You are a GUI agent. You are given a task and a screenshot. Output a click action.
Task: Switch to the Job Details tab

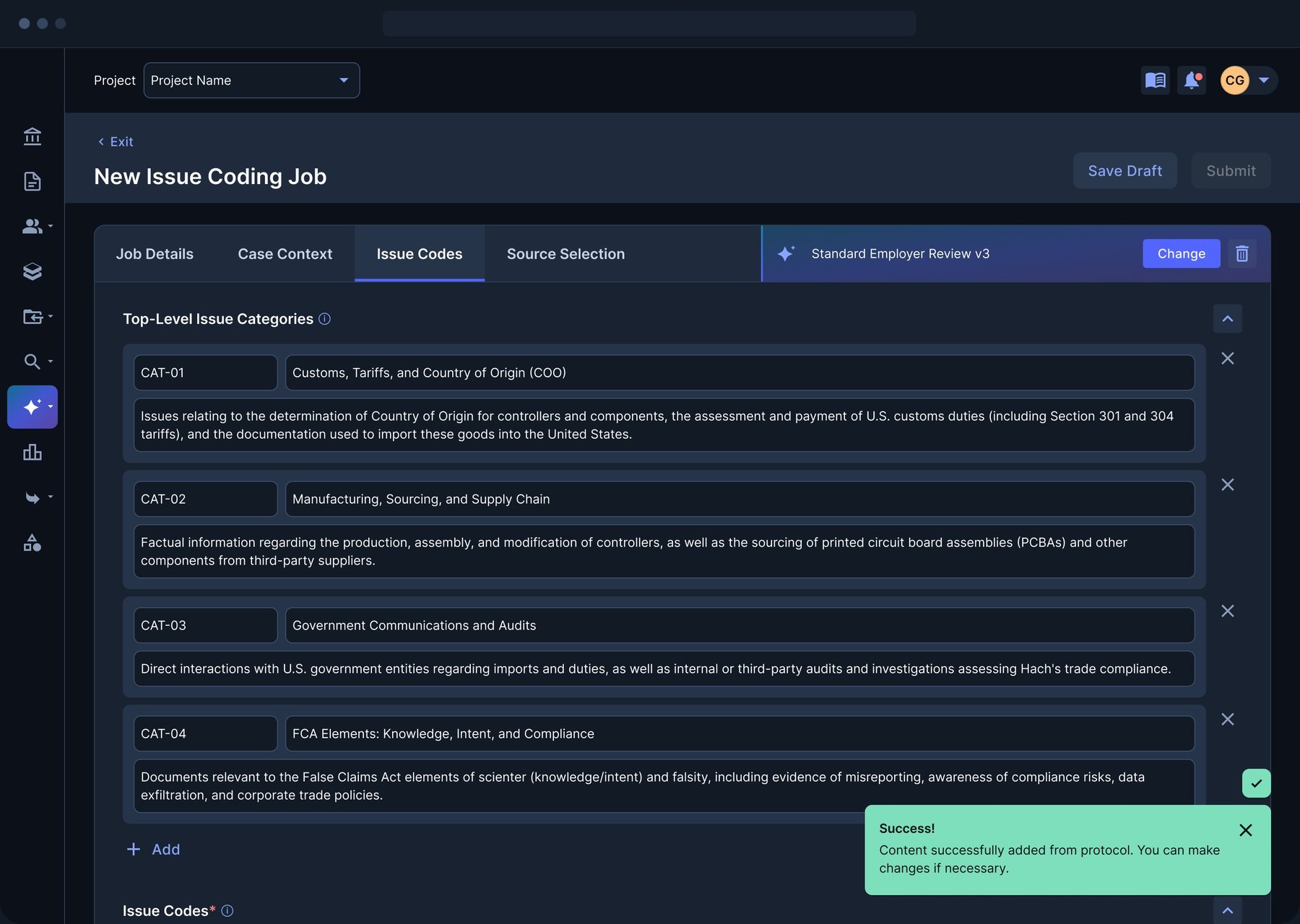pyautogui.click(x=155, y=253)
